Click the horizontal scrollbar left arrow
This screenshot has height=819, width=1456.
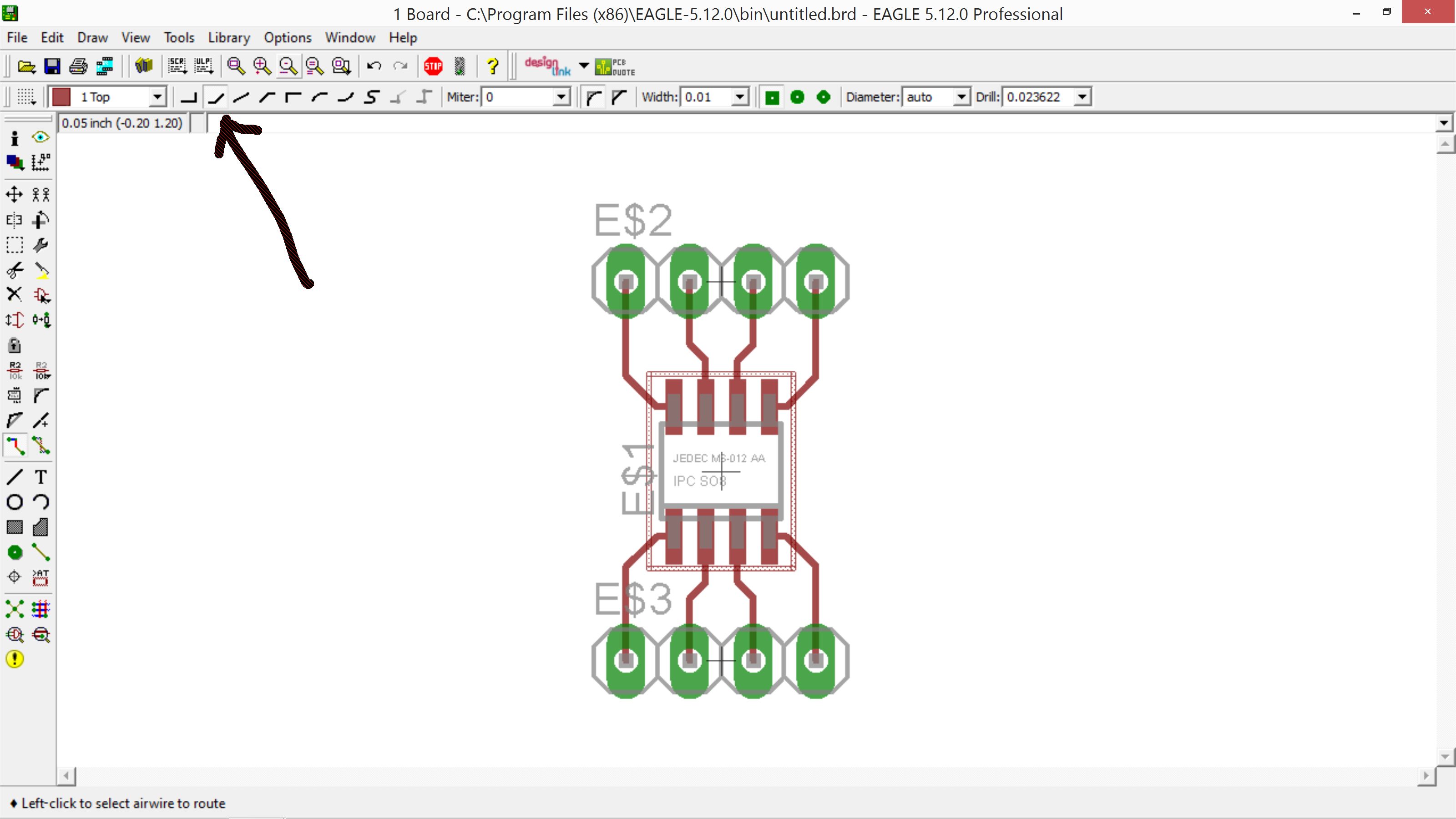pos(66,776)
